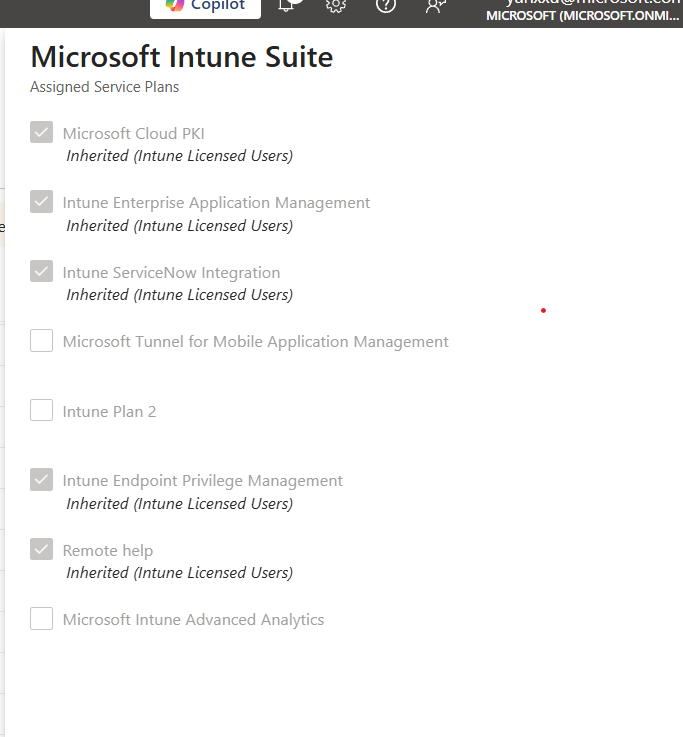Toggle Intune Enterprise Application Management checkbox
Image resolution: width=683 pixels, height=737 pixels.
(x=41, y=201)
